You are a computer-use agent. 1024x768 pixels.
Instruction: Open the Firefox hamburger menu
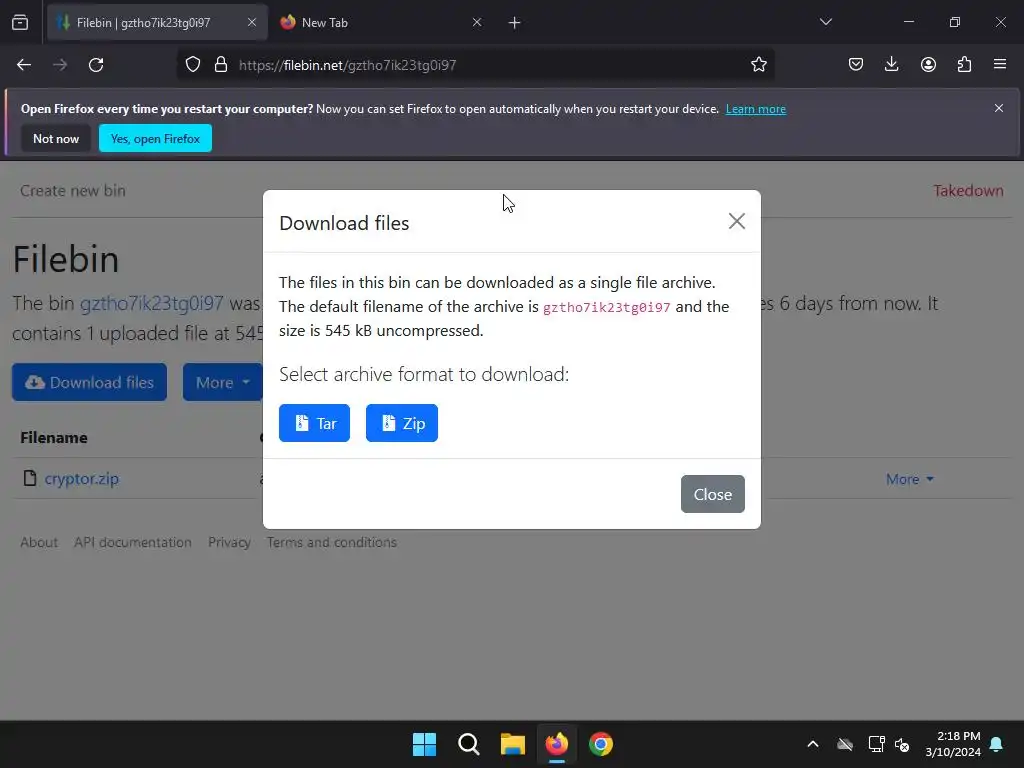1000,65
